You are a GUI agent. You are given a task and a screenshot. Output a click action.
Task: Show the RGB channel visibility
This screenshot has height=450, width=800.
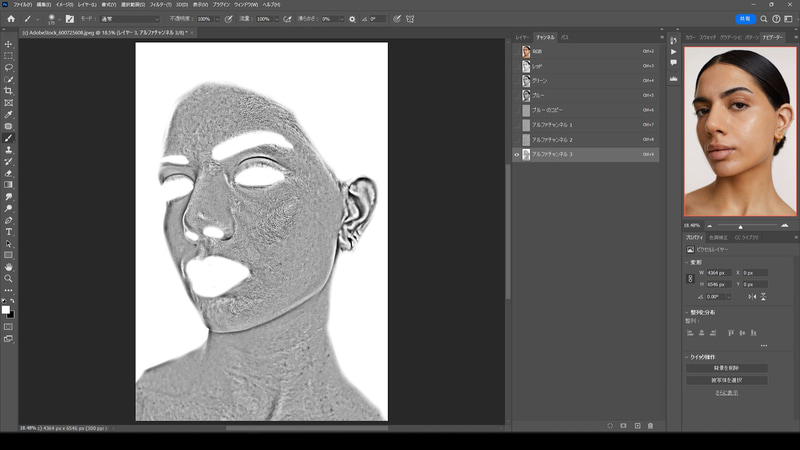point(516,52)
